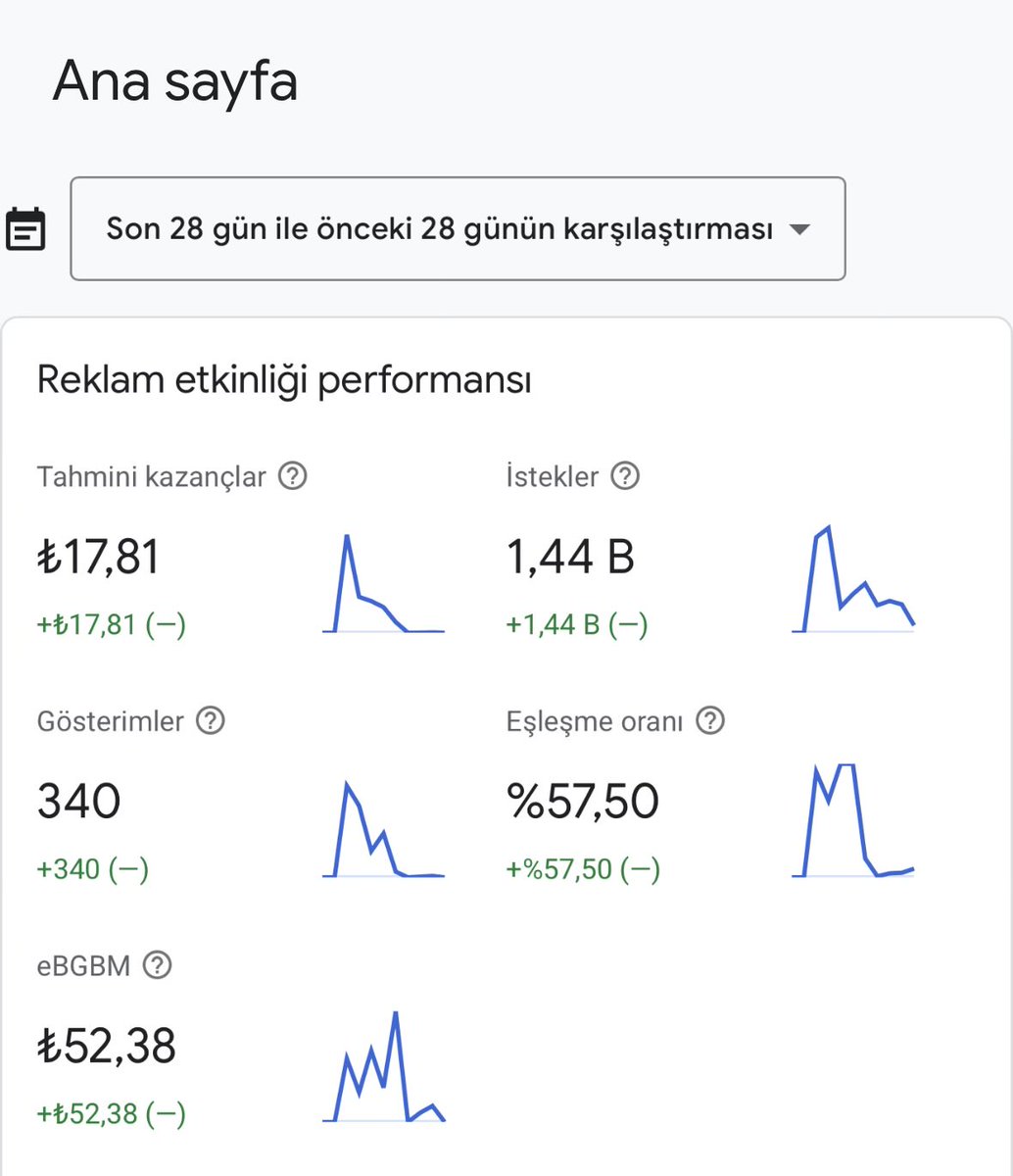This screenshot has height=1176, width=1013.
Task: Click the Ana sayfa page title
Action: (x=175, y=81)
